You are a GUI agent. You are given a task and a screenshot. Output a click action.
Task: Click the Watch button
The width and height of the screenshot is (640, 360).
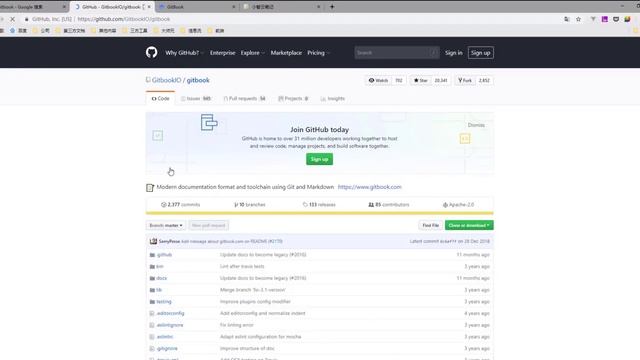pyautogui.click(x=378, y=80)
